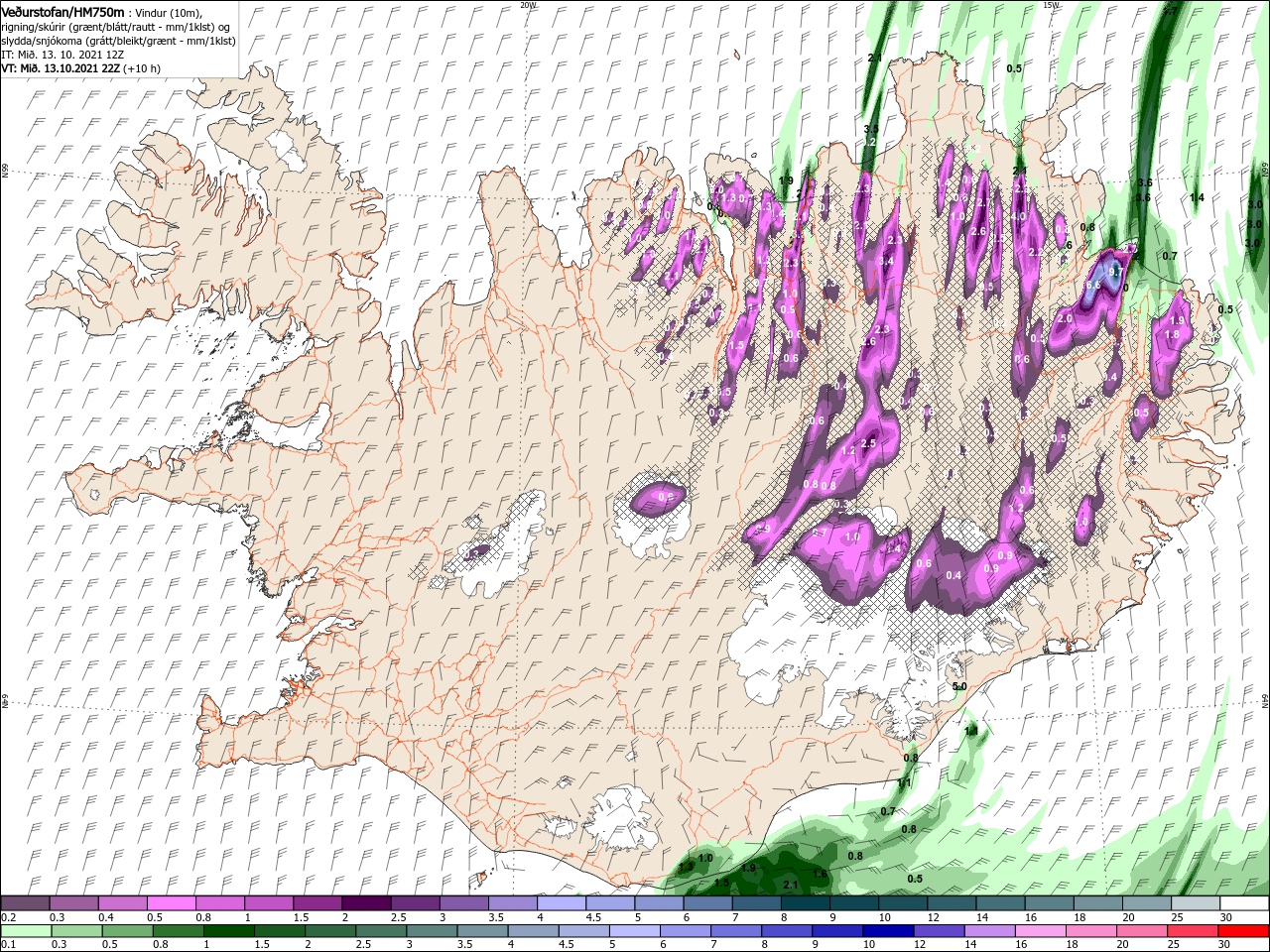Image resolution: width=1270 pixels, height=952 pixels.
Task: Select the violet 12 swatch in rain legend
Action: coord(939,931)
